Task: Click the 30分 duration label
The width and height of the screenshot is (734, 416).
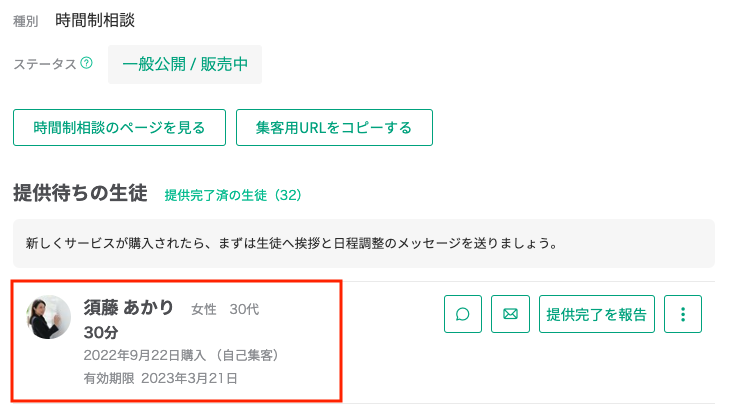Action: [x=101, y=332]
